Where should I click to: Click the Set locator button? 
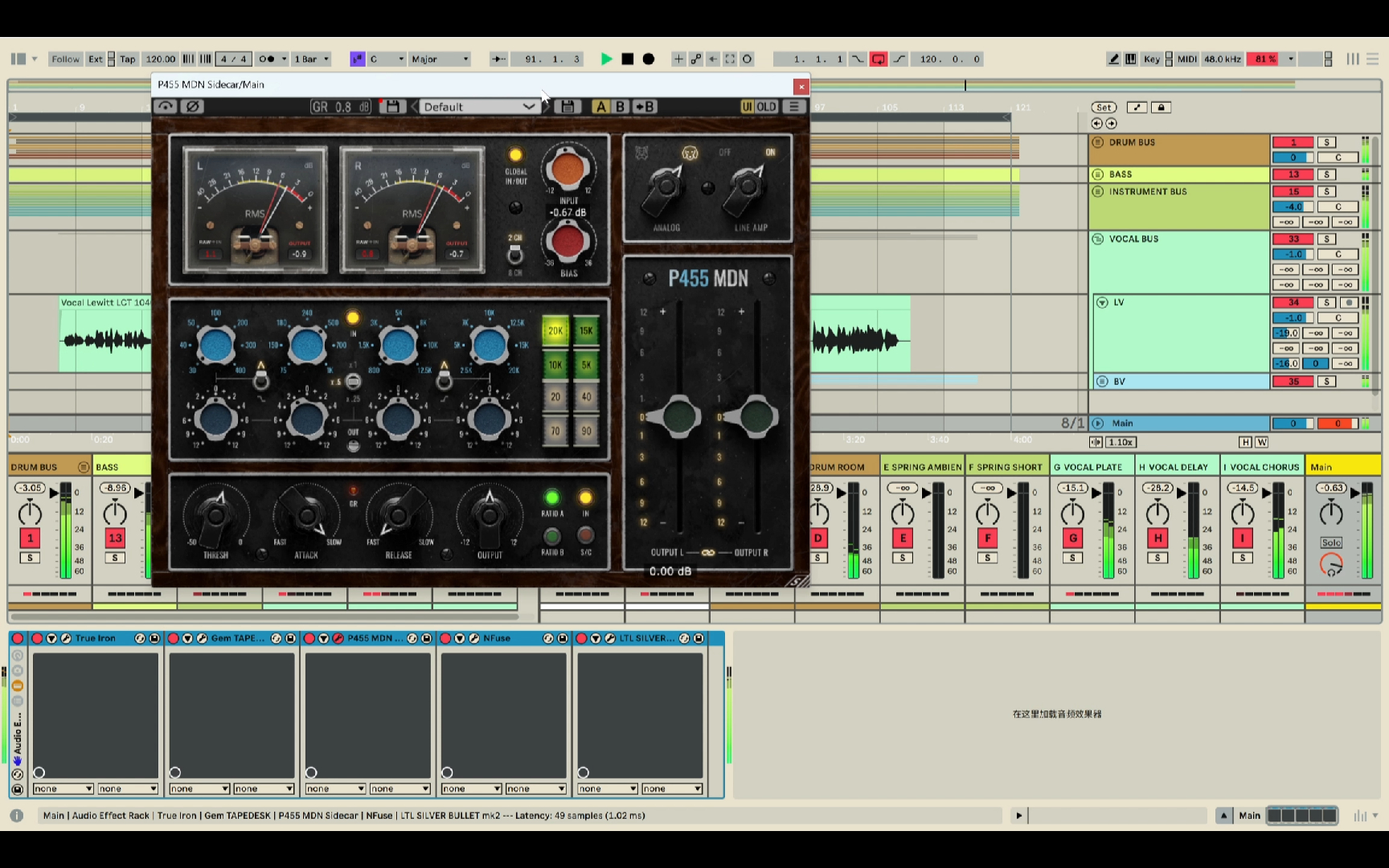(x=1104, y=107)
